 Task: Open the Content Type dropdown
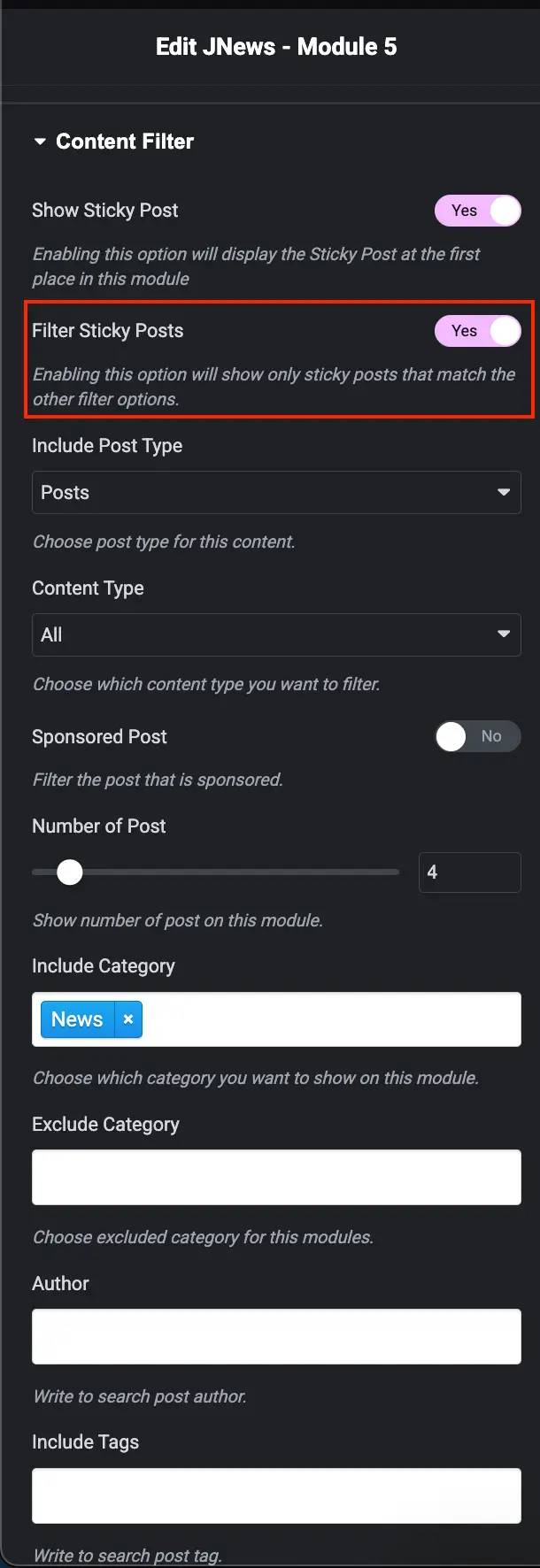coord(276,635)
